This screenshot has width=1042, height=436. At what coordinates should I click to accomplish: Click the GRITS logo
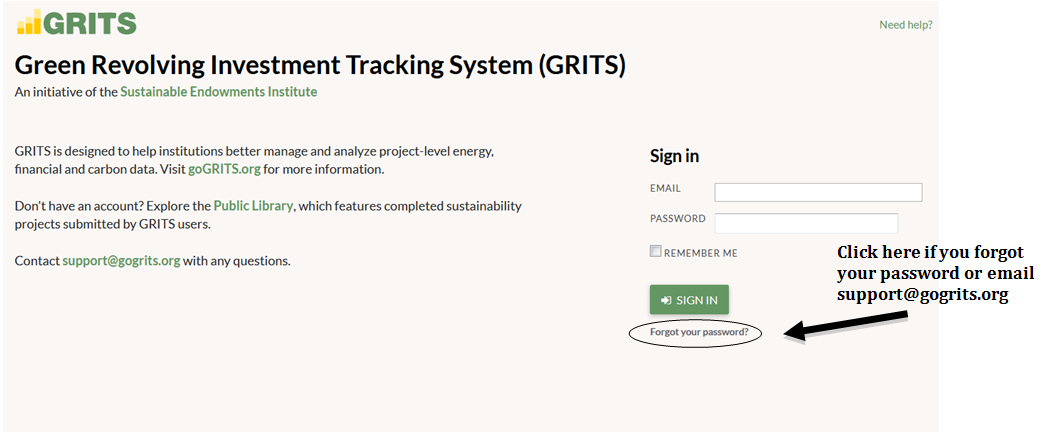76,22
